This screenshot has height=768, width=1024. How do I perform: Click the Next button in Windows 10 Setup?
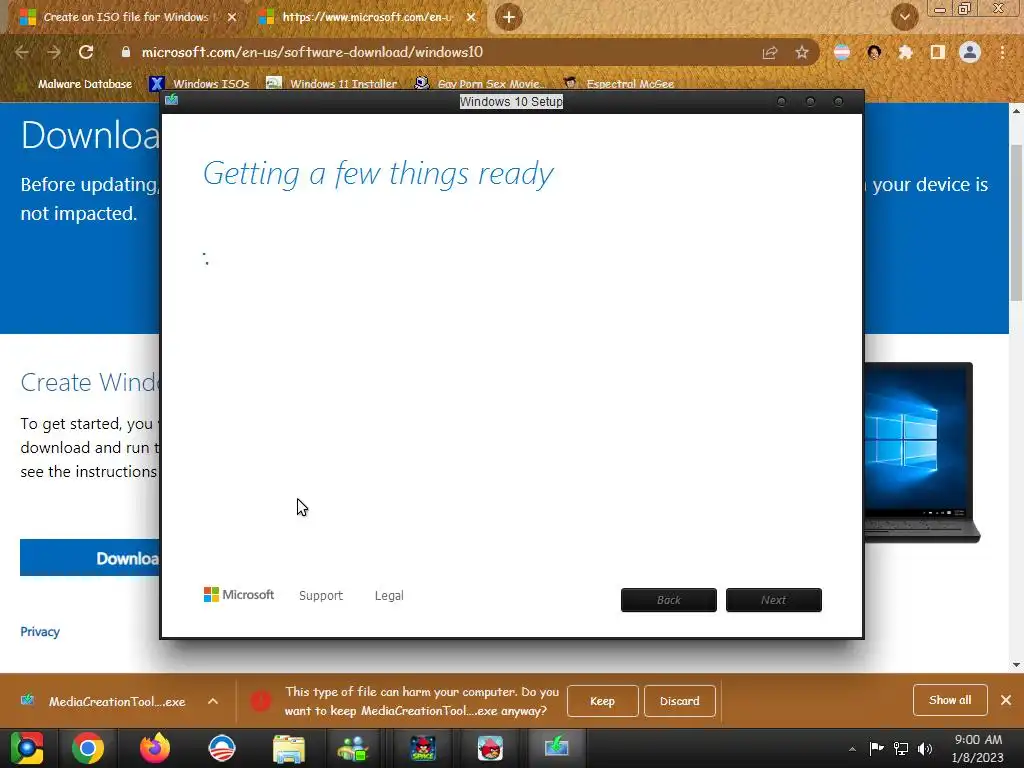[x=774, y=600]
